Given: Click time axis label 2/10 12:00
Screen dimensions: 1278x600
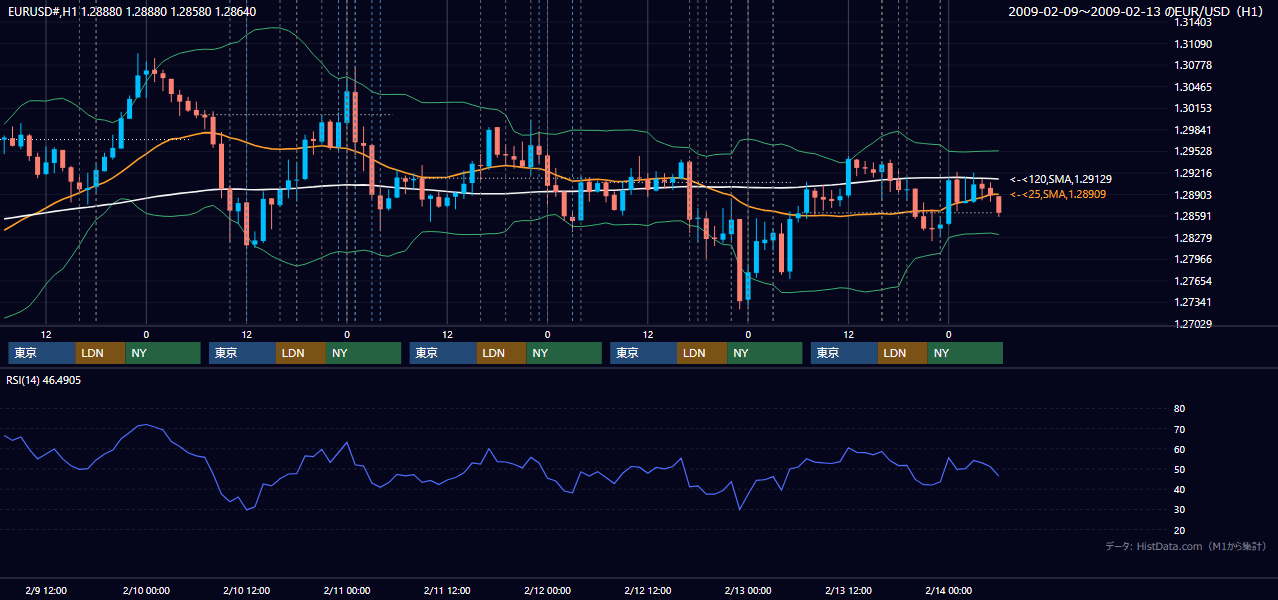Looking at the screenshot, I should [x=246, y=590].
